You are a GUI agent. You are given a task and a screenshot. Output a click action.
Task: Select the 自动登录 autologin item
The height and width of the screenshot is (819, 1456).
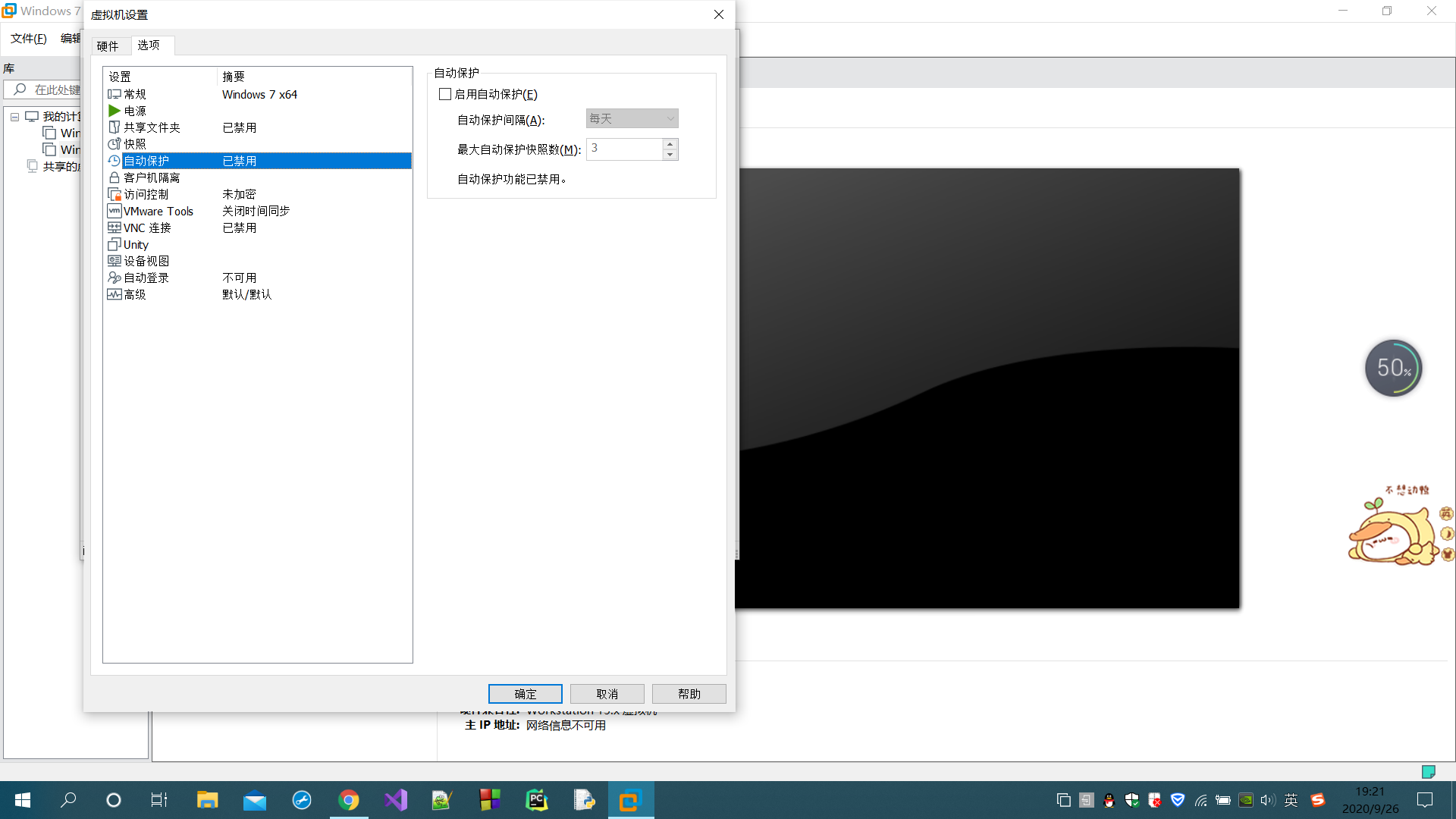click(x=146, y=278)
